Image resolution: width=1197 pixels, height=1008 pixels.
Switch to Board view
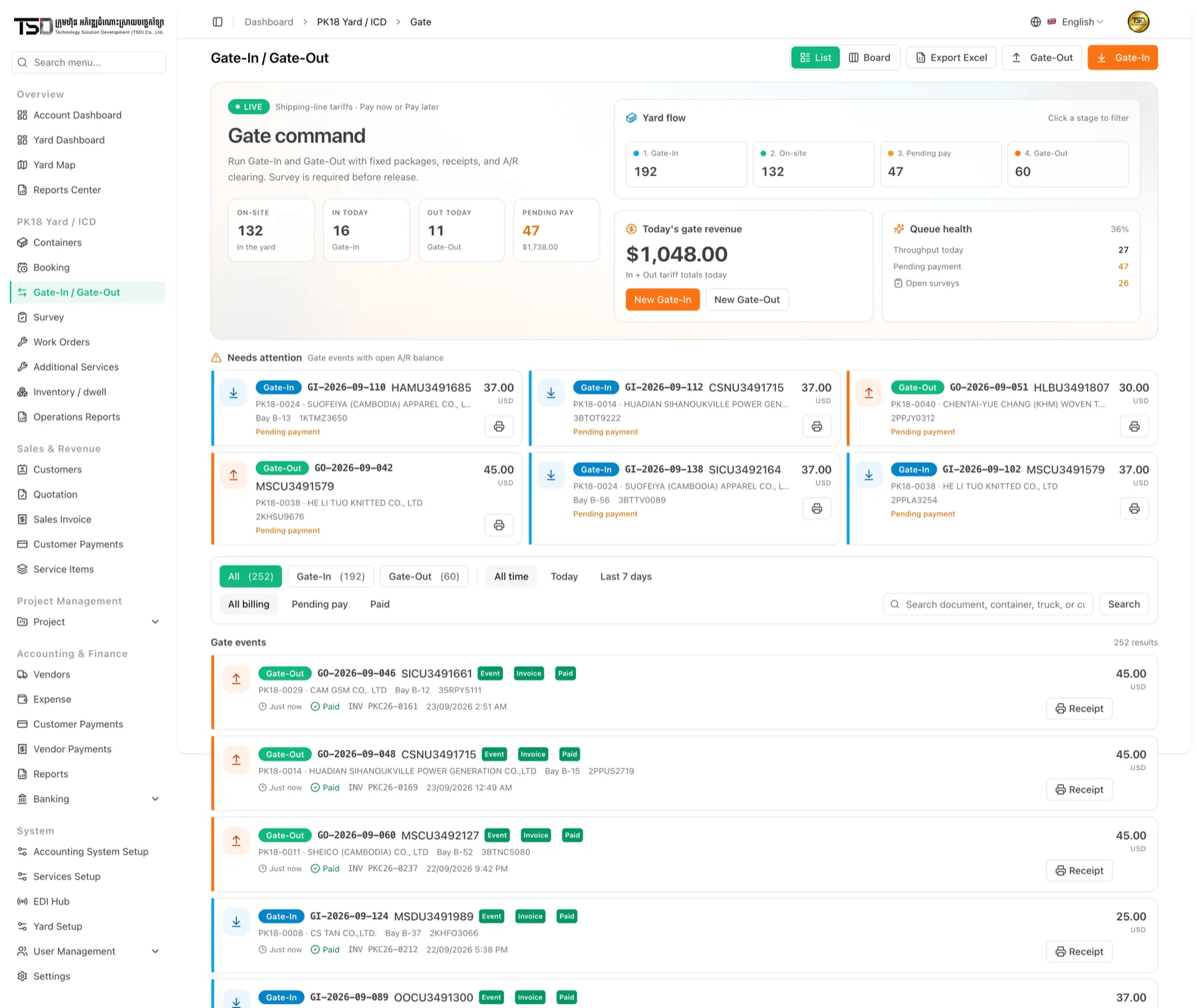pyautogui.click(x=869, y=58)
